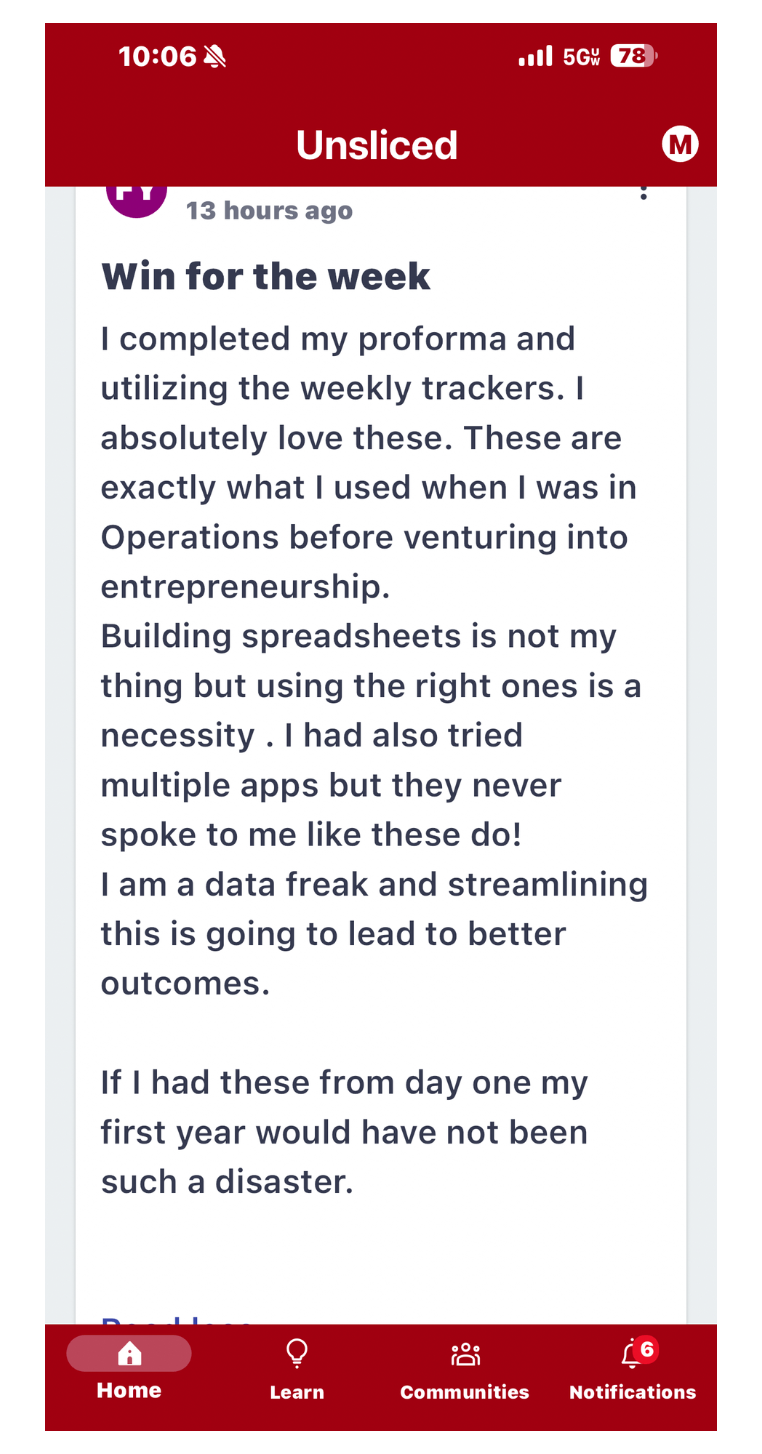Viewport: 762px width, 1454px height.
Task: Click the "13 hours ago" timestamp
Action: tap(269, 211)
